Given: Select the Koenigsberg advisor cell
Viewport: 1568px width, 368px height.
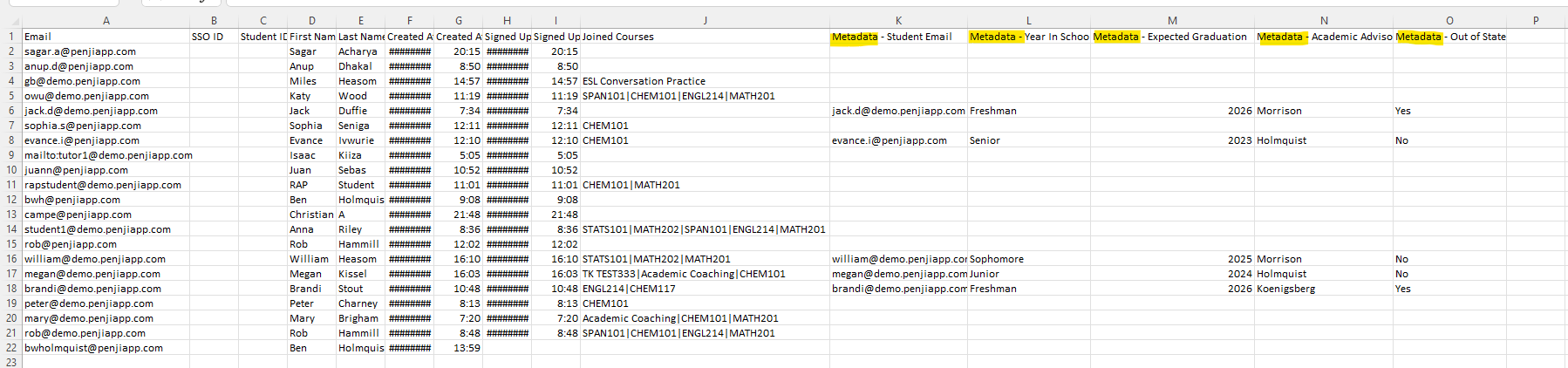Looking at the screenshot, I should pyautogui.click(x=1324, y=289).
